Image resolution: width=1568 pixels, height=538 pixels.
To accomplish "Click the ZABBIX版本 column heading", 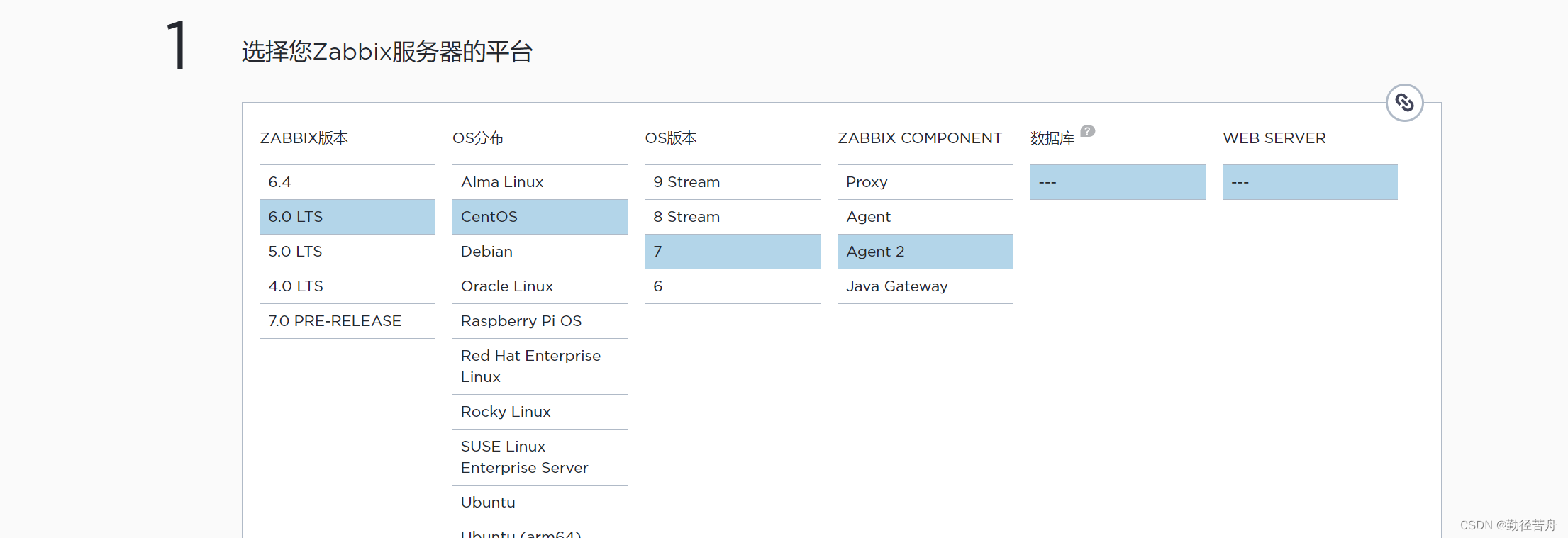I will pos(304,138).
